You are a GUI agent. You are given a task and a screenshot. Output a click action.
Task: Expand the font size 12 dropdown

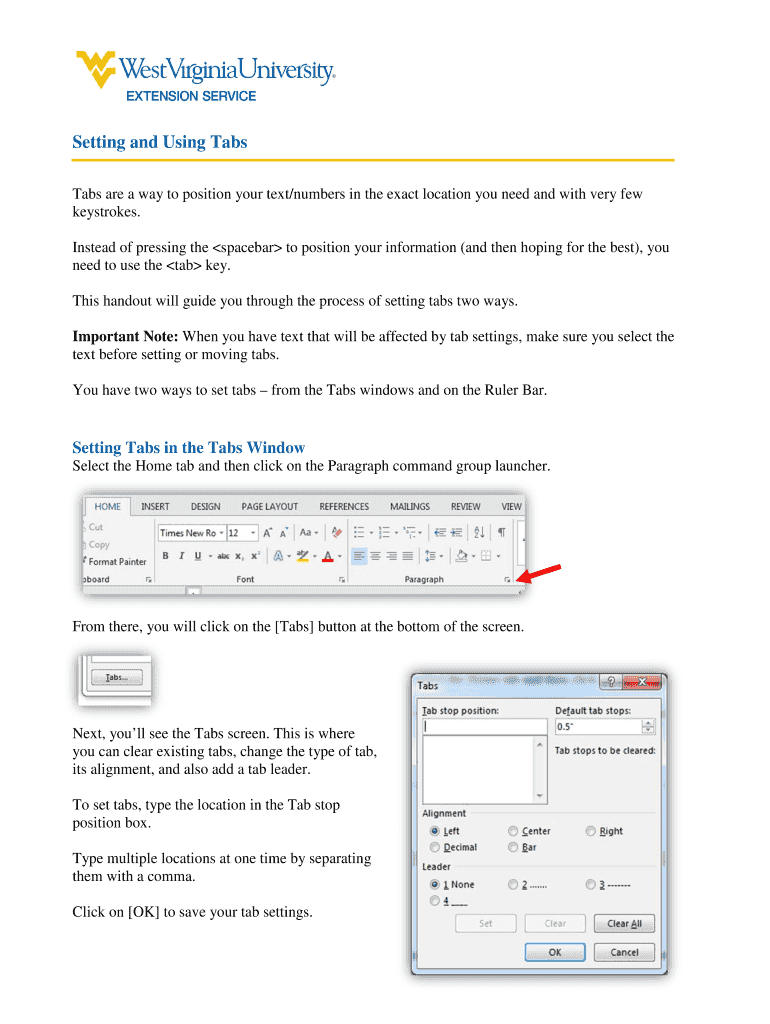coord(243,533)
